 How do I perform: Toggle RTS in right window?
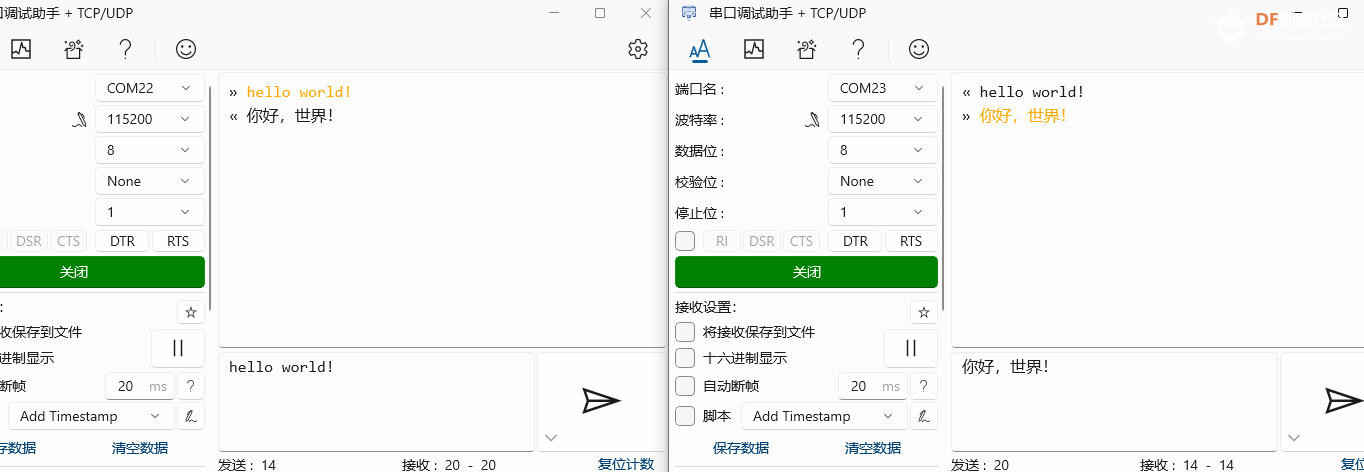click(x=911, y=241)
